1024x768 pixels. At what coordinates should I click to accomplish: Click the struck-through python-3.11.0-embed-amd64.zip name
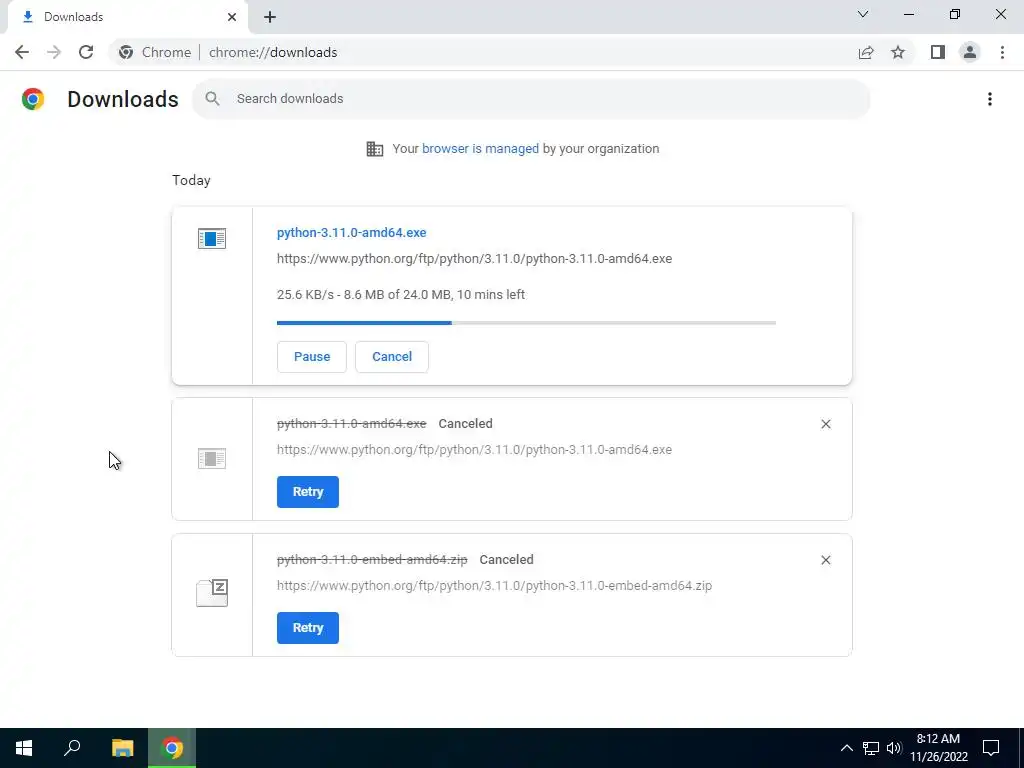(372, 560)
